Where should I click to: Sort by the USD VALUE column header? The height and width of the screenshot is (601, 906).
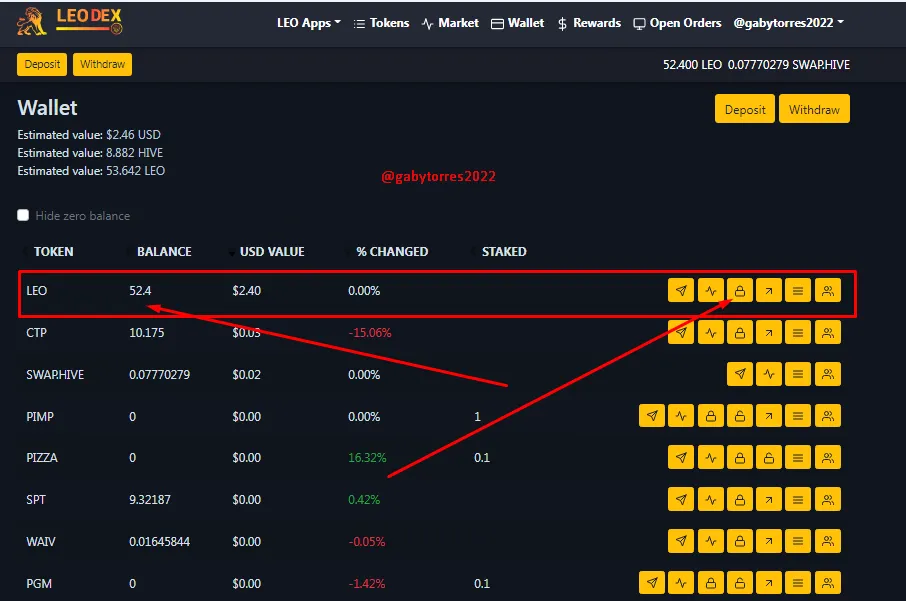(x=272, y=251)
